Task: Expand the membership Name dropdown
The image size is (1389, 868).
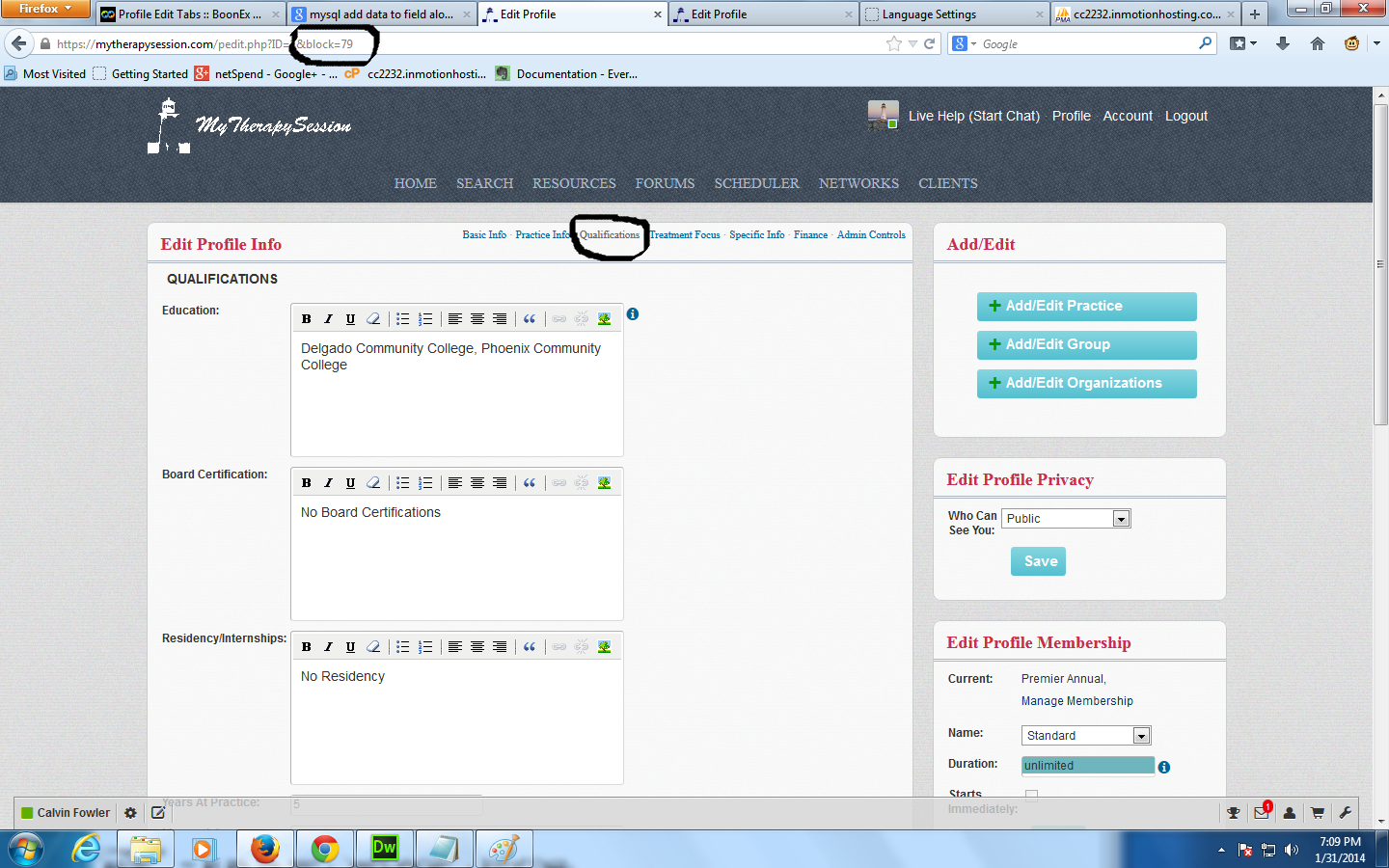Action: (1086, 736)
